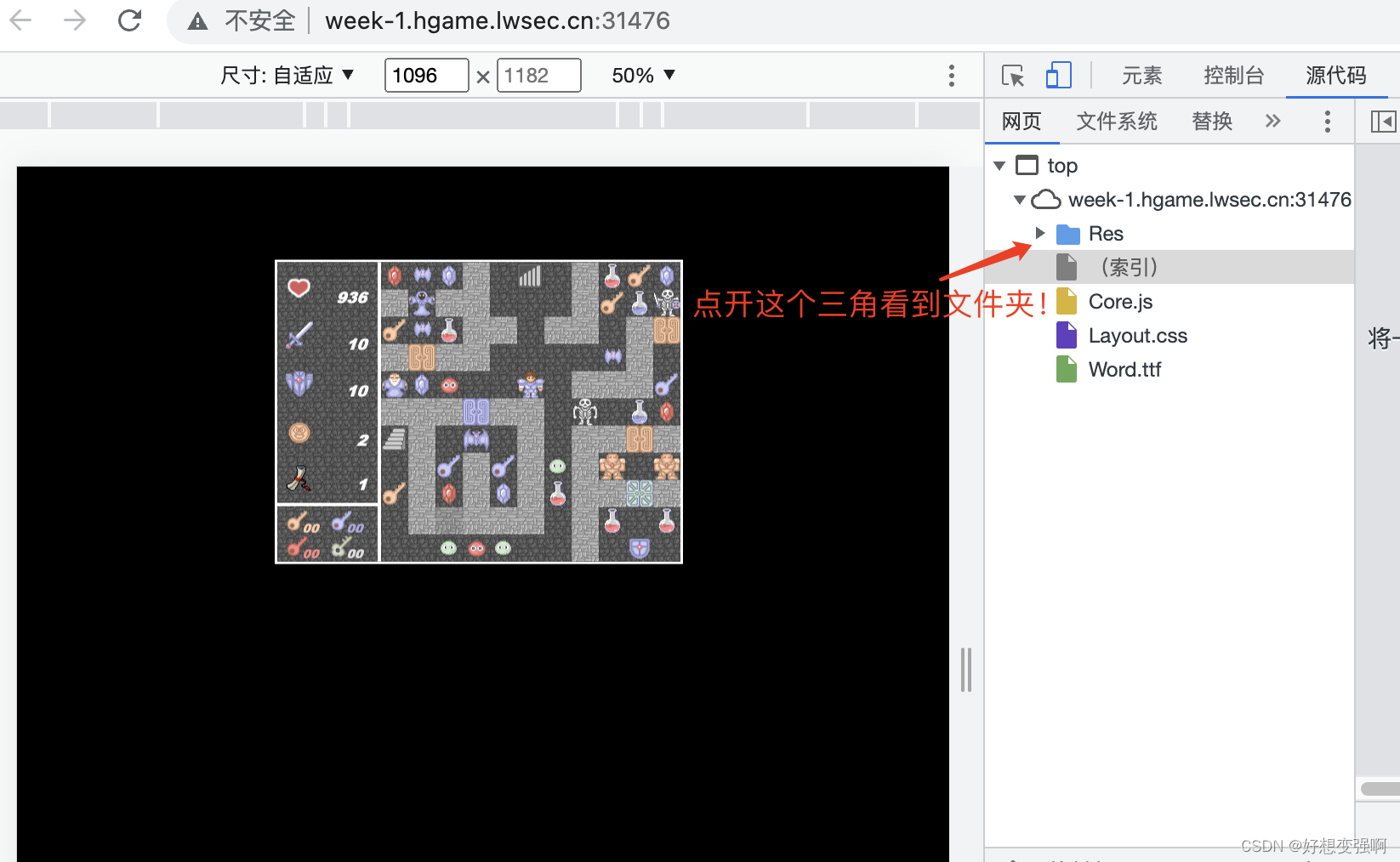Click the not-secure warning triangle icon
The image size is (1400, 862).
(197, 21)
